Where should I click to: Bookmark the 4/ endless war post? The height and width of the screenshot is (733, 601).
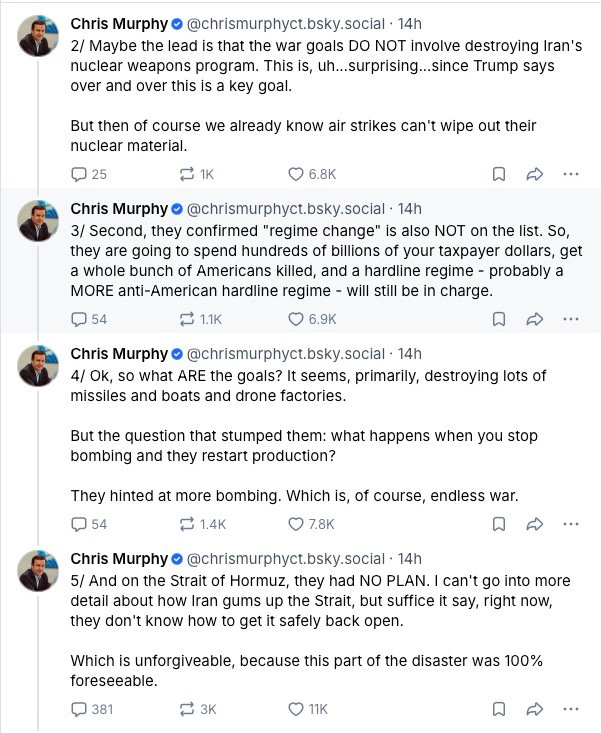pyautogui.click(x=498, y=523)
